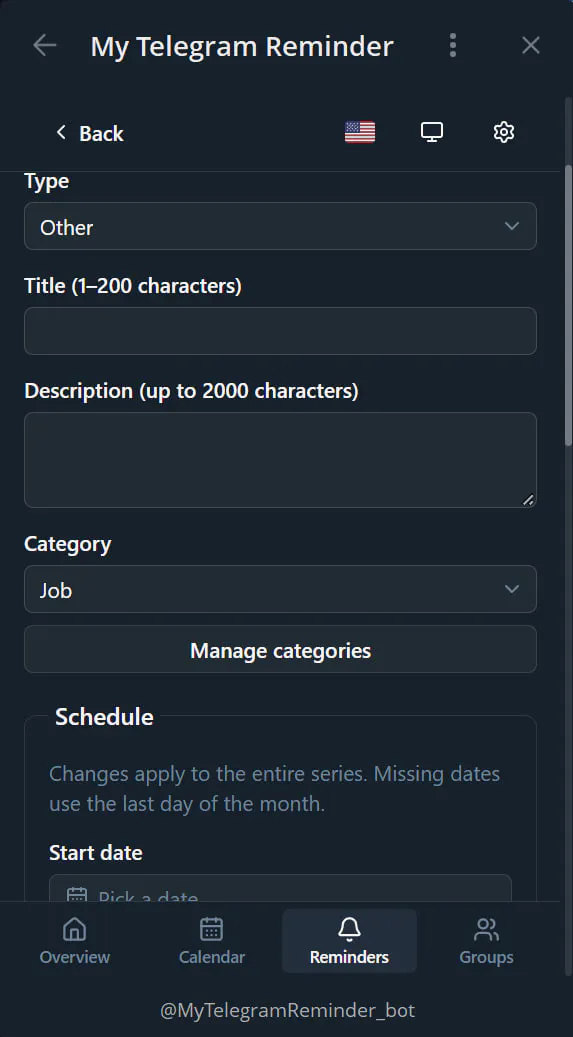The image size is (573, 1037).
Task: Expand the Category dropdown showing Job
Action: coord(281,589)
